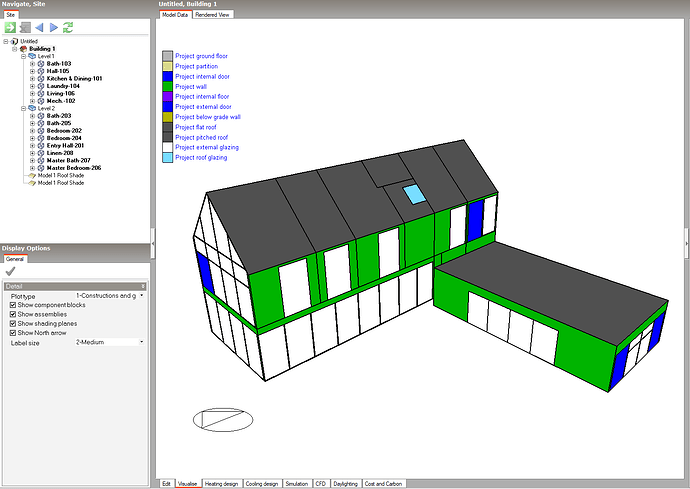Select Entry Hall-201 in the tree
The width and height of the screenshot is (690, 489).
pyautogui.click(x=65, y=146)
